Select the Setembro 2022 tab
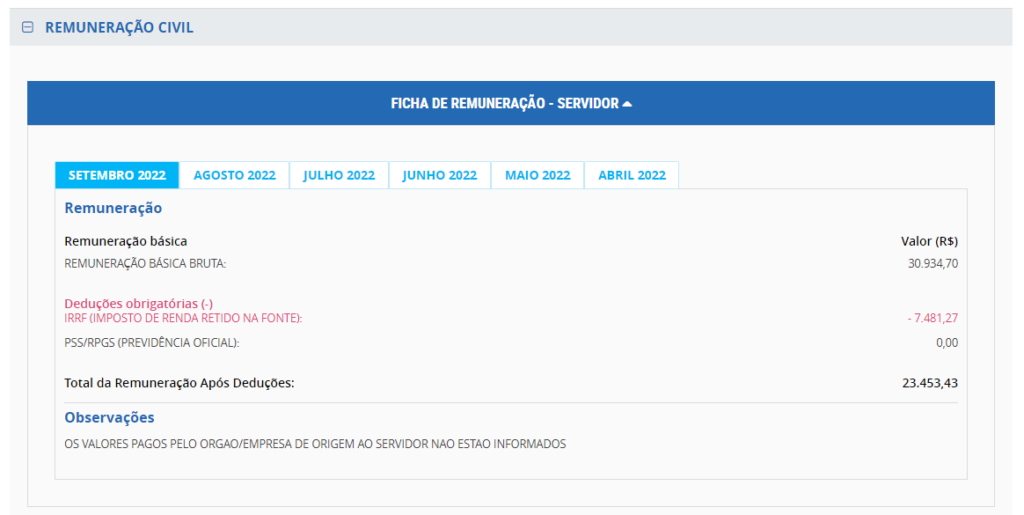Image resolution: width=1024 pixels, height=515 pixels. coord(117,175)
